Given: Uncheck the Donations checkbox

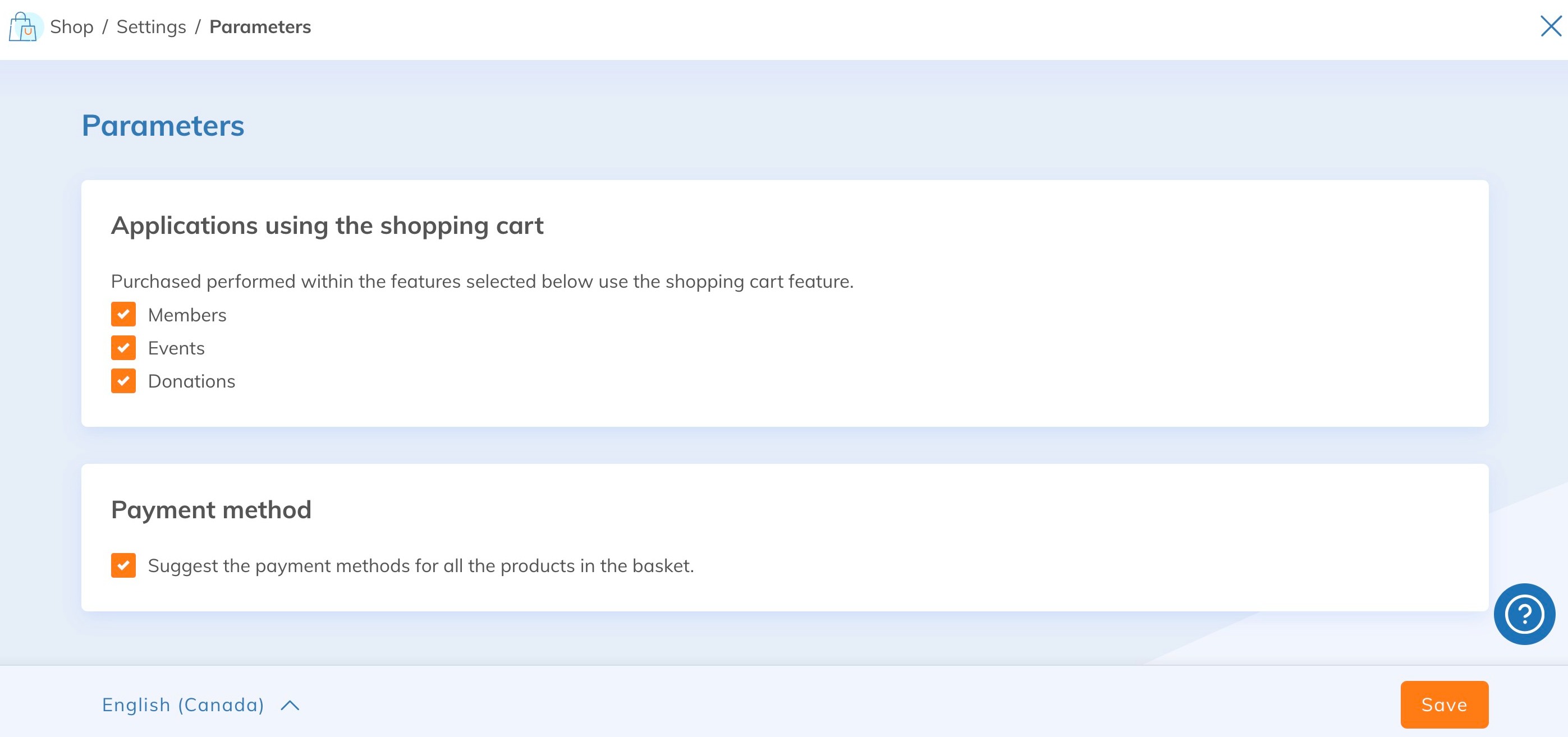Looking at the screenshot, I should (x=123, y=381).
